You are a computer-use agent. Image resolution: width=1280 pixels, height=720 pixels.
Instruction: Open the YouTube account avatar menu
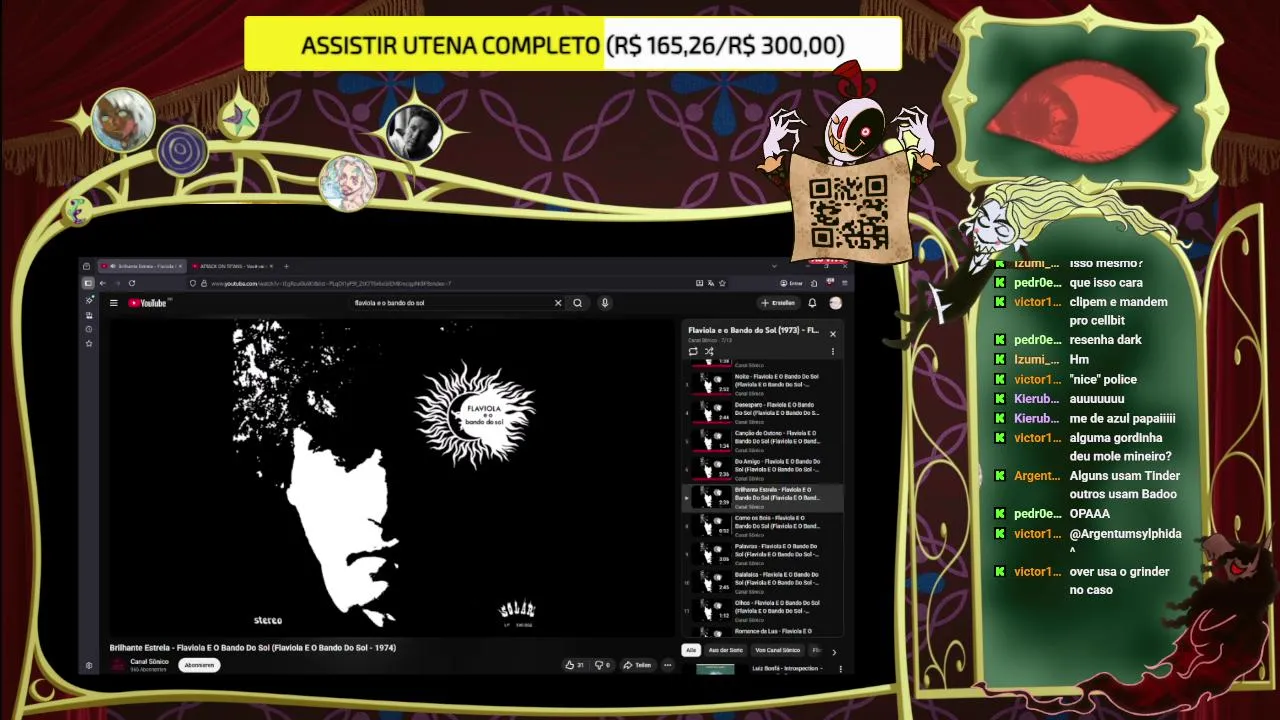pyautogui.click(x=835, y=303)
